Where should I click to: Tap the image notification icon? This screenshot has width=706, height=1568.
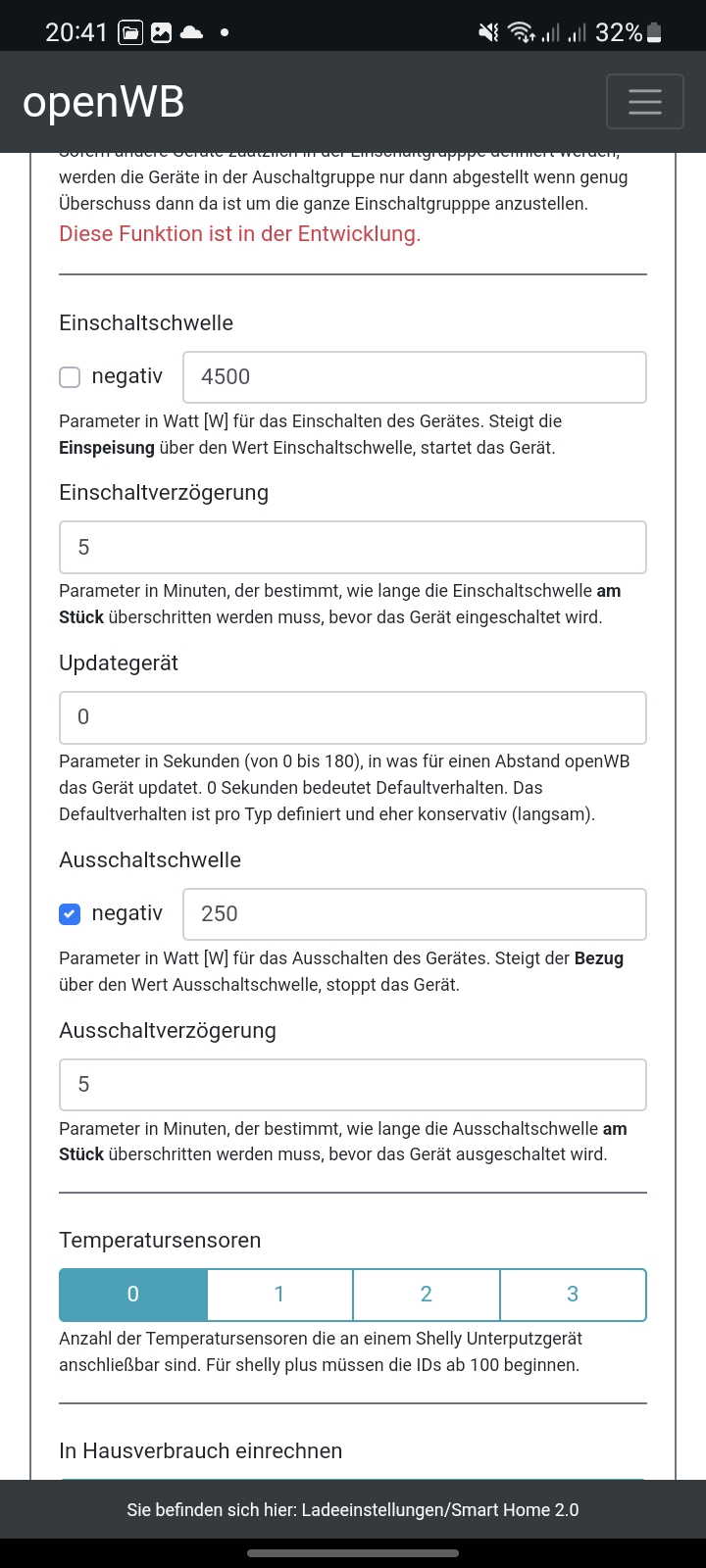(x=161, y=33)
